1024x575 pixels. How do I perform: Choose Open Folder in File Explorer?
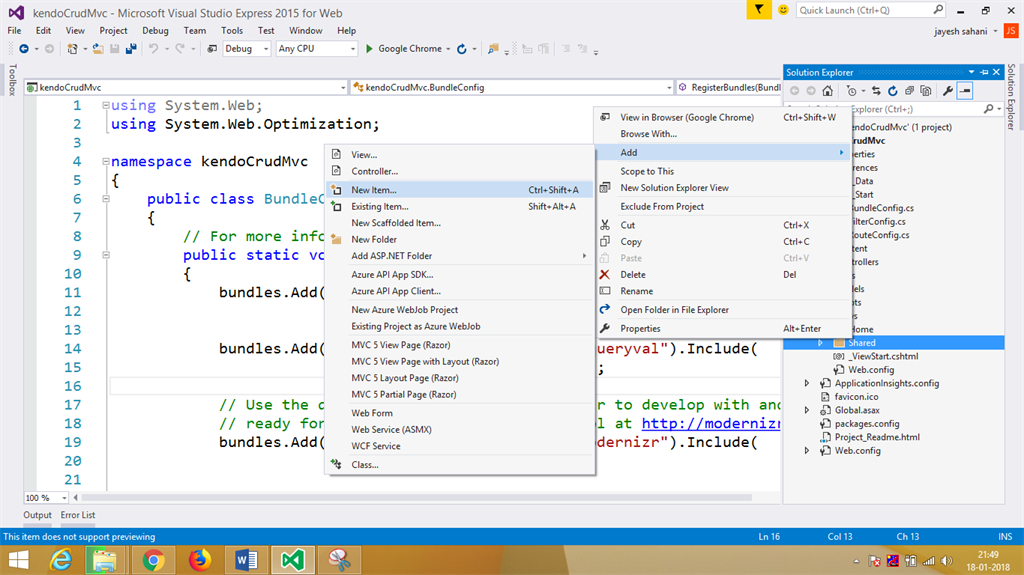click(674, 310)
